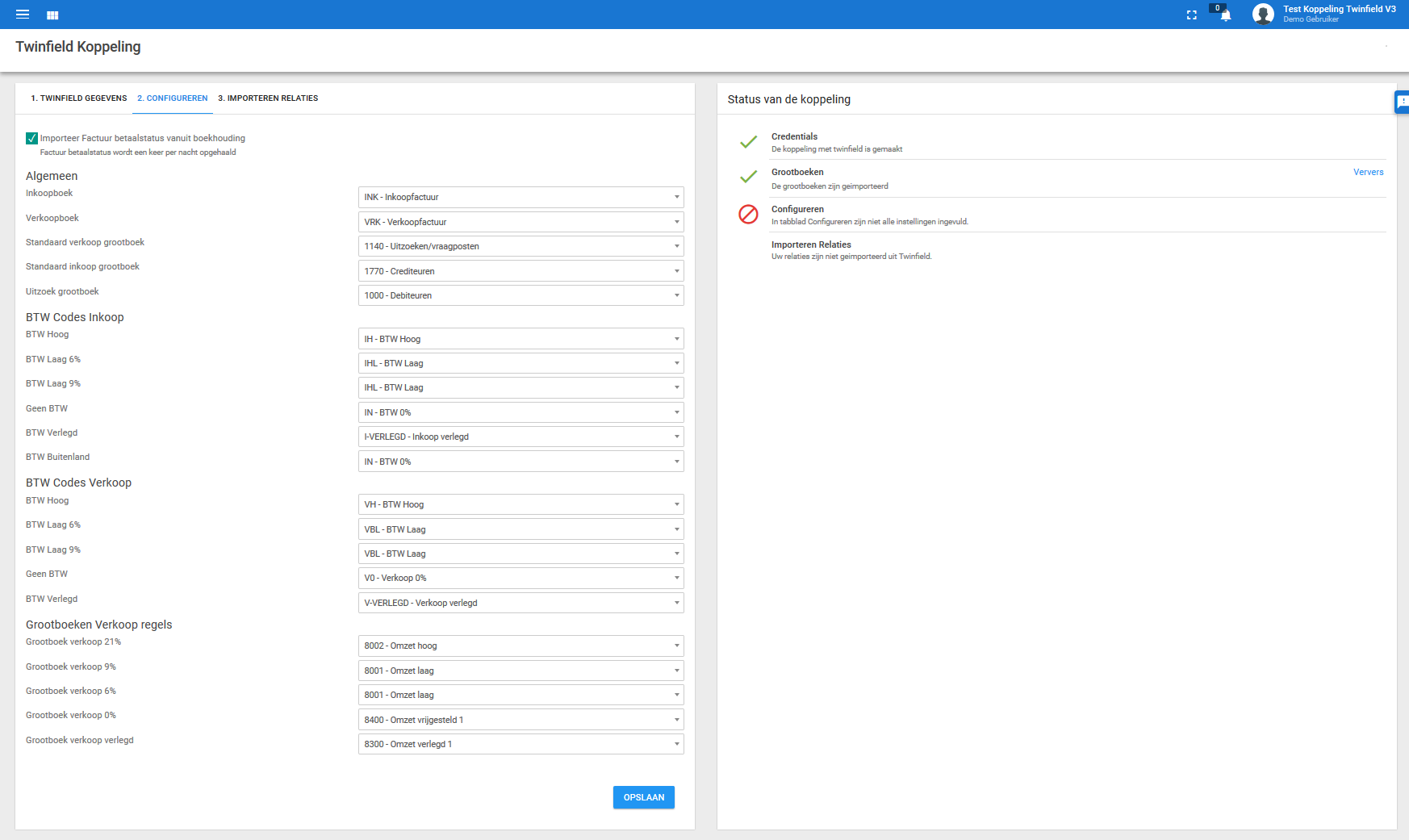
Task: Open Grootboek verkoop 9% dropdown
Action: pyautogui.click(x=521, y=671)
